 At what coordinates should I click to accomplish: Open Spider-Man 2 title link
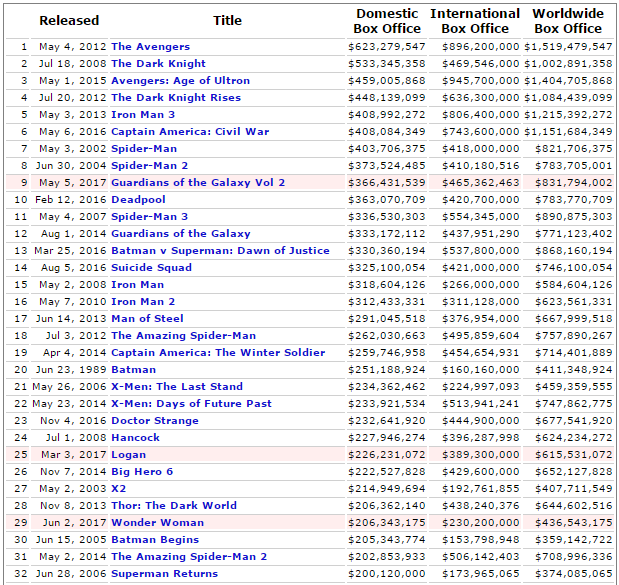pyautogui.click(x=149, y=165)
